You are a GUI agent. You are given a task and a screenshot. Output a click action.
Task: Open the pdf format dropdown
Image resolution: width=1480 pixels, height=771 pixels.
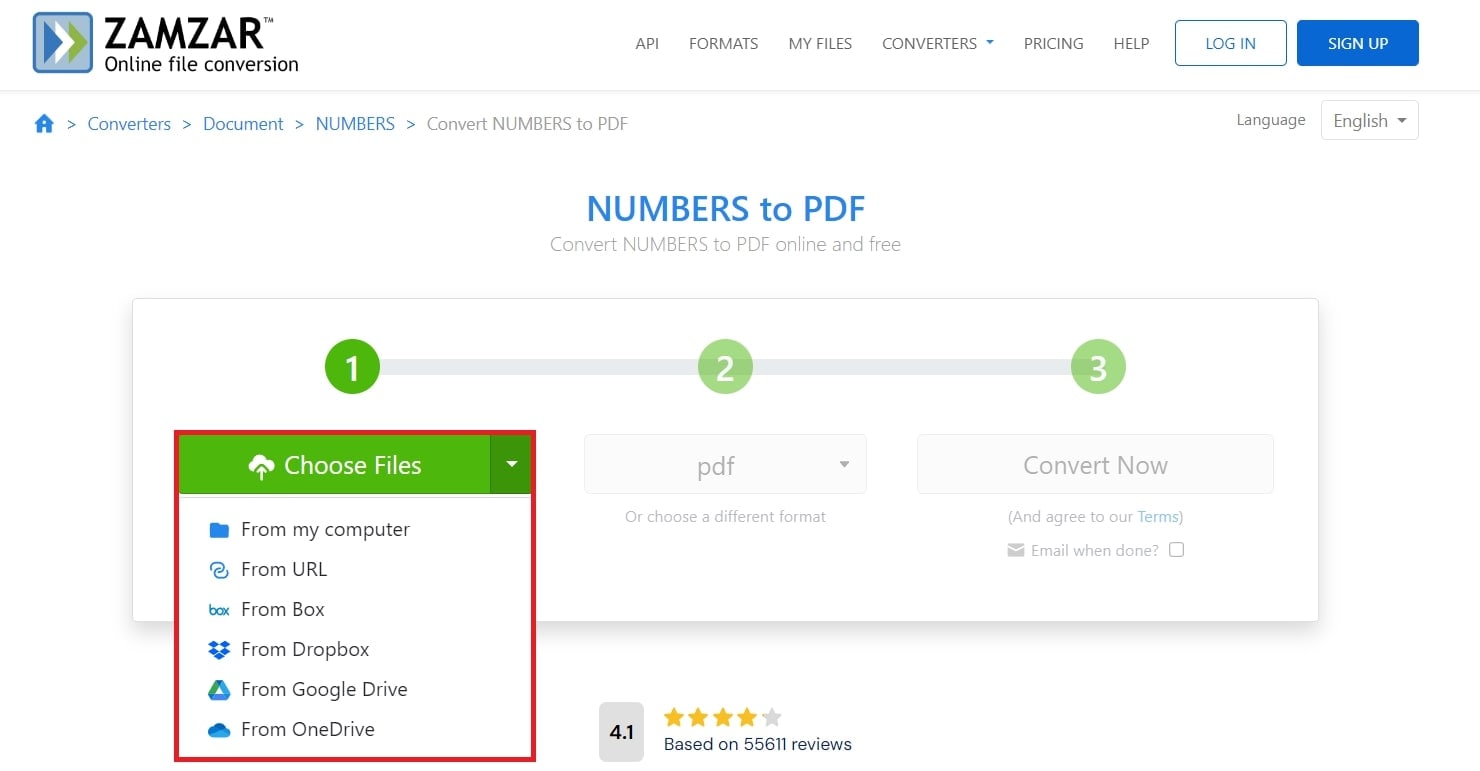tap(725, 464)
